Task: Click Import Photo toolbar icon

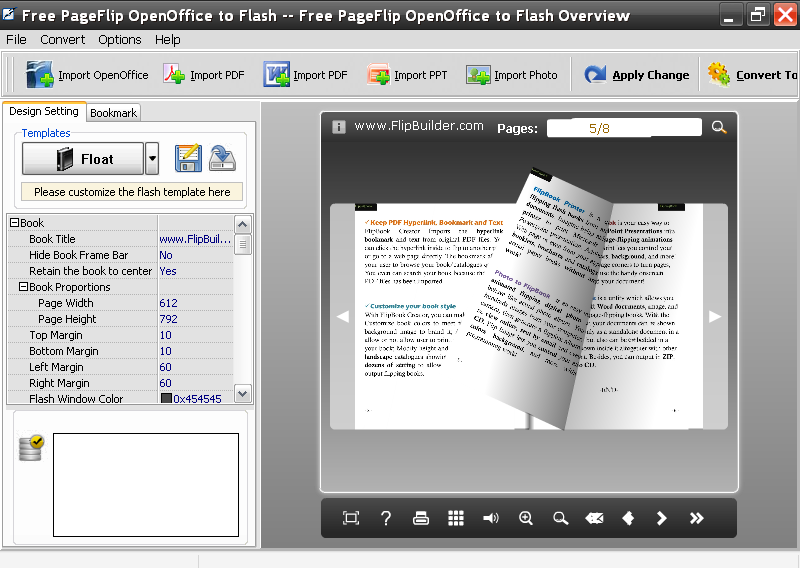Action: [x=478, y=76]
